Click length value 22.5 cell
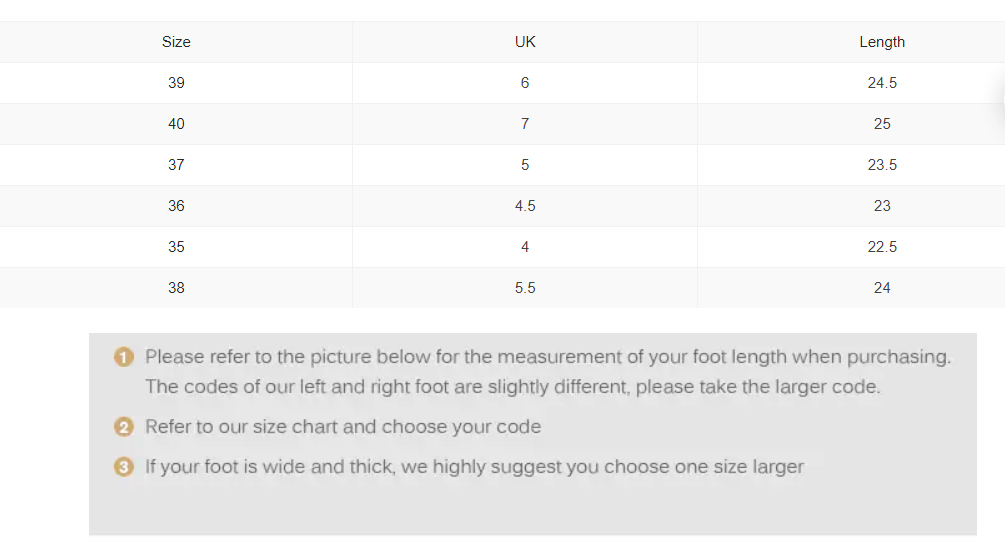Image resolution: width=1005 pixels, height=550 pixels. click(x=882, y=247)
